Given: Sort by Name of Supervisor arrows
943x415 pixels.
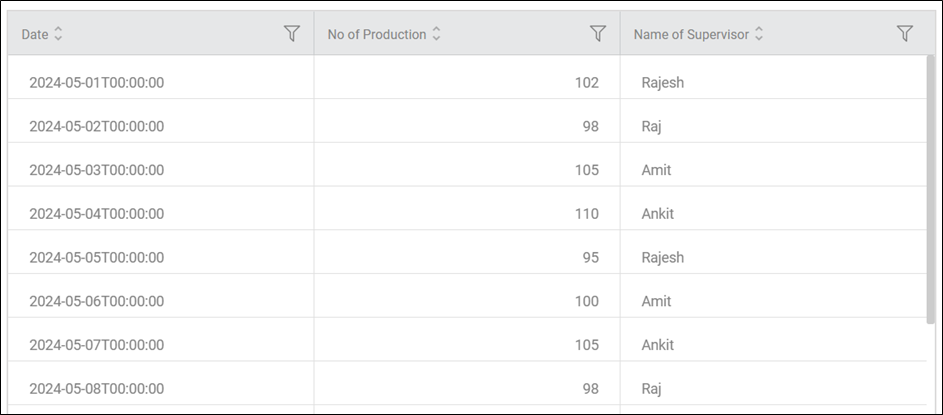Looking at the screenshot, I should coord(758,34).
